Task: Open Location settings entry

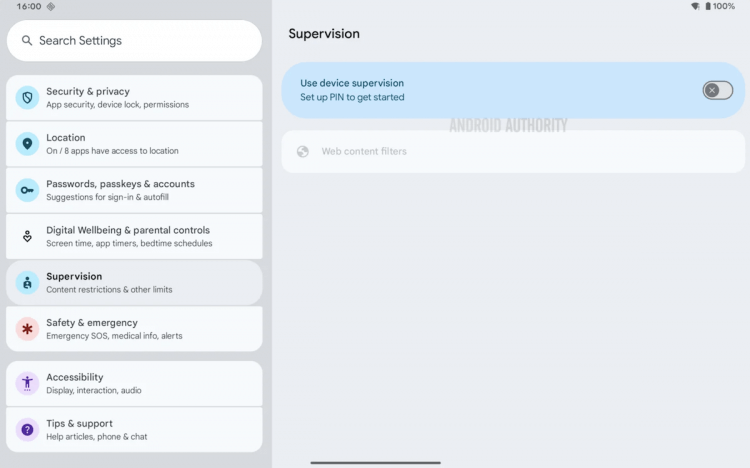Action: pos(134,144)
